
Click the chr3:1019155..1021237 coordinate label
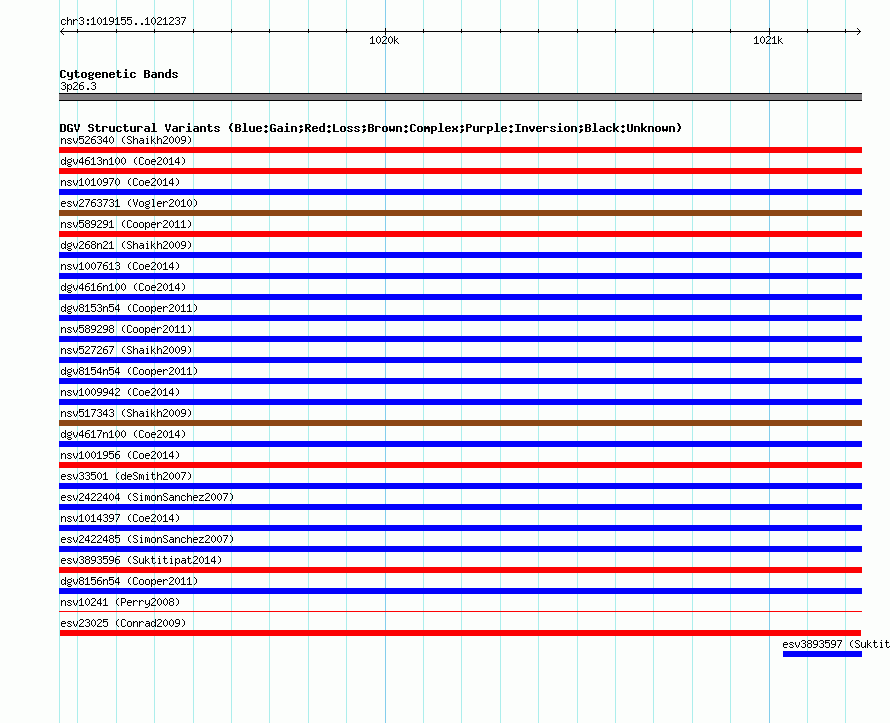coord(123,21)
